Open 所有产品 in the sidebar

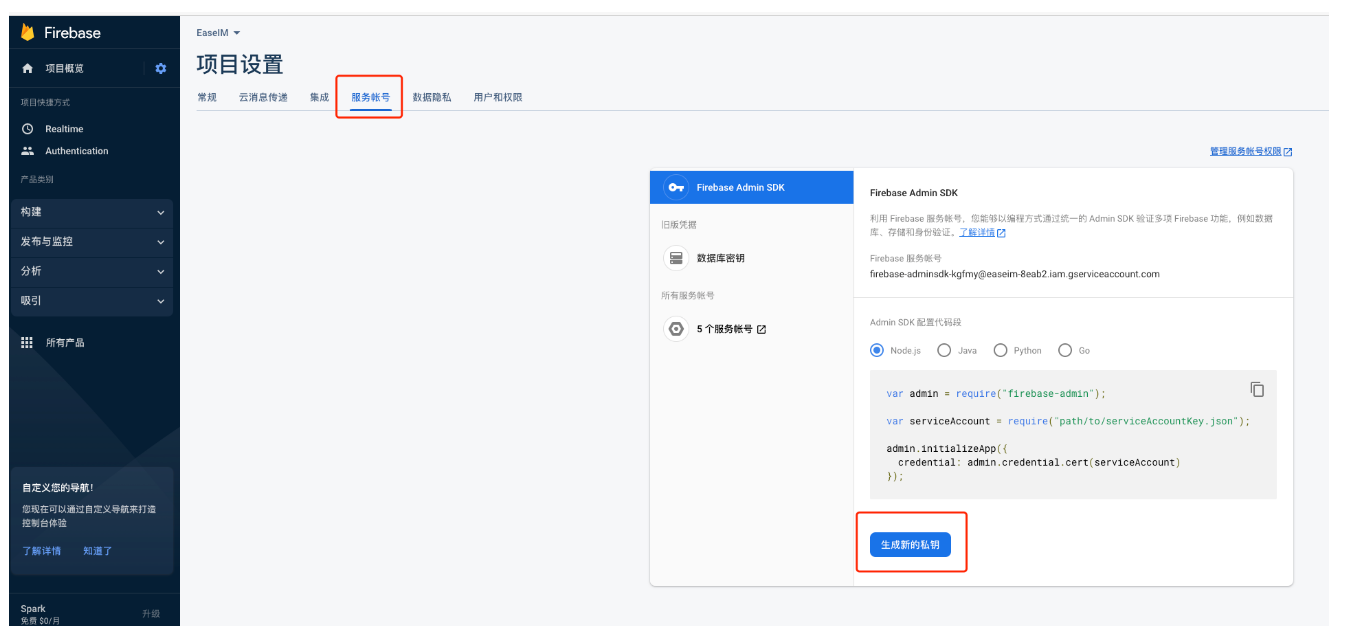65,342
